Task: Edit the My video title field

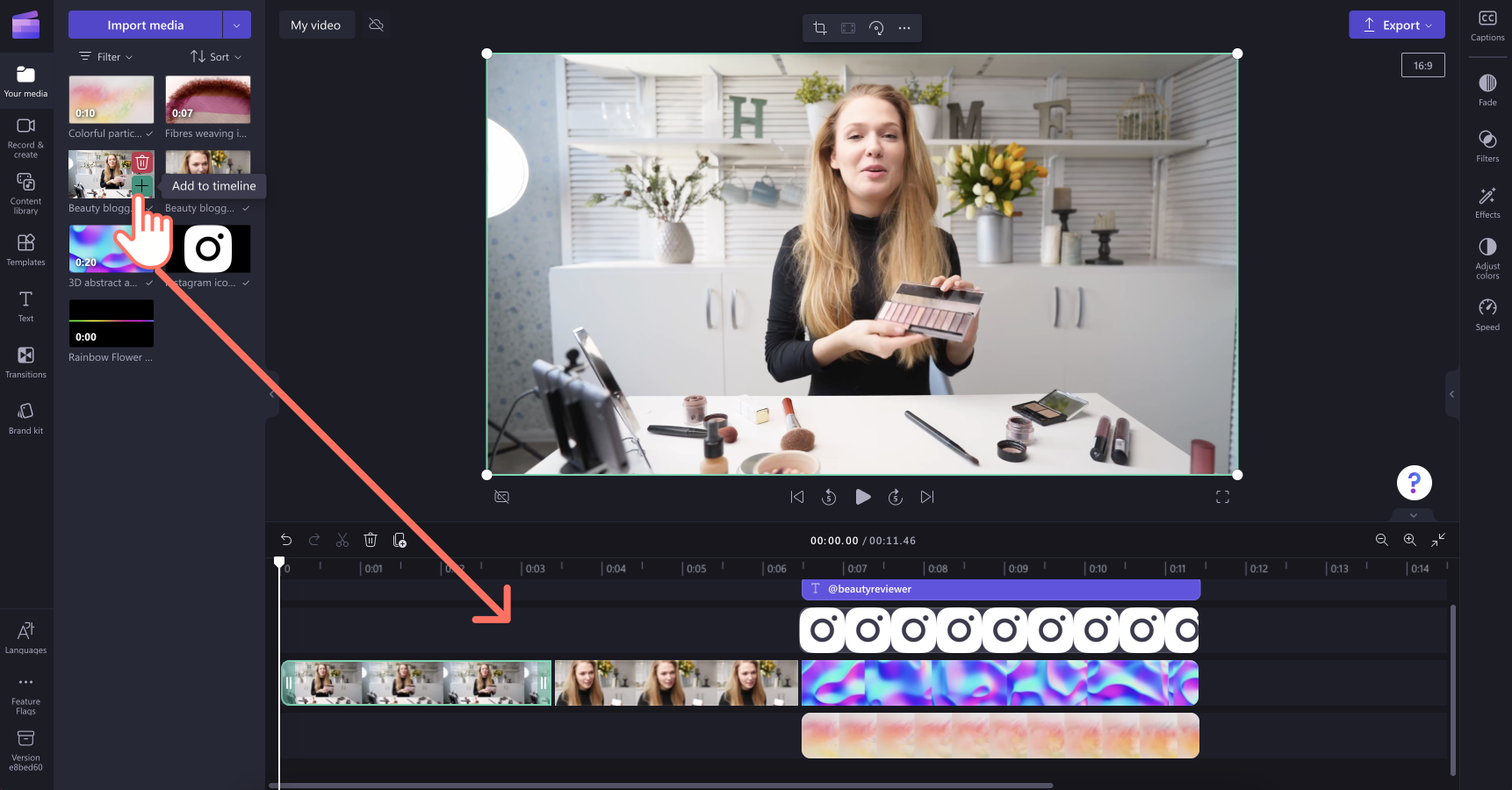Action: [316, 25]
